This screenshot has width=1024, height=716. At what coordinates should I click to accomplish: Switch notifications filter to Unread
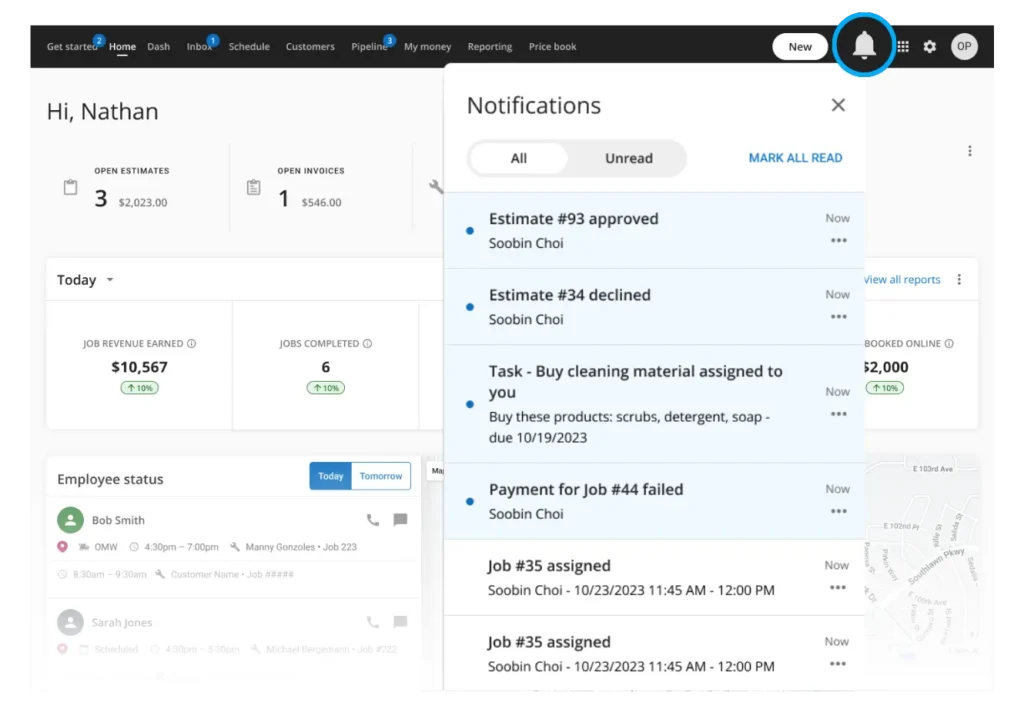[x=628, y=158]
